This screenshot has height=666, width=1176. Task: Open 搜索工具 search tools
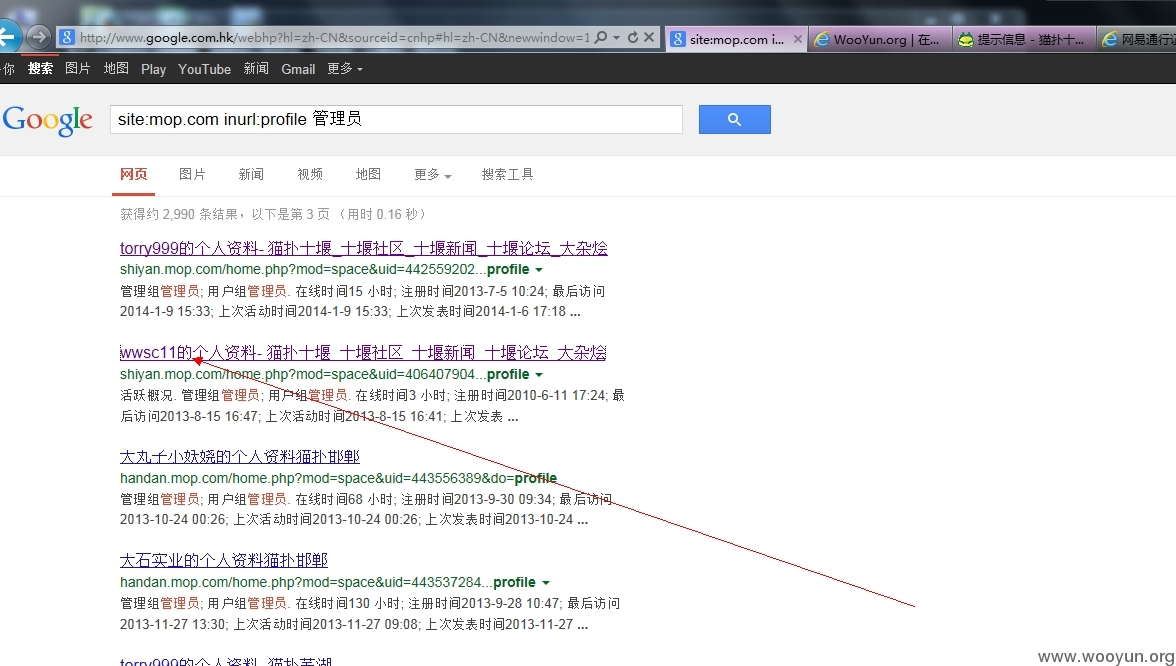(x=507, y=175)
